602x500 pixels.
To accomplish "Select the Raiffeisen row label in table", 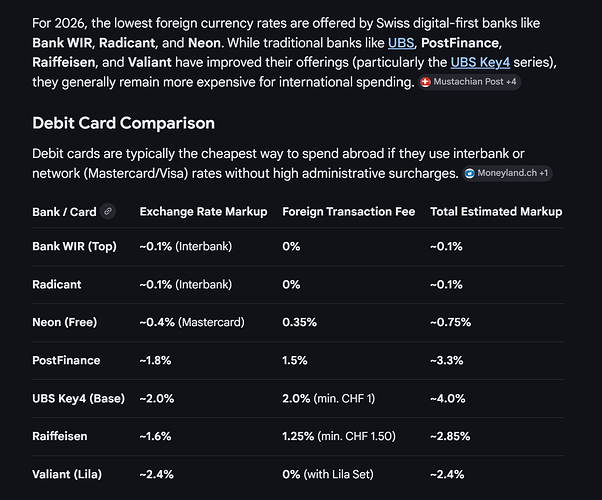I will [62, 436].
